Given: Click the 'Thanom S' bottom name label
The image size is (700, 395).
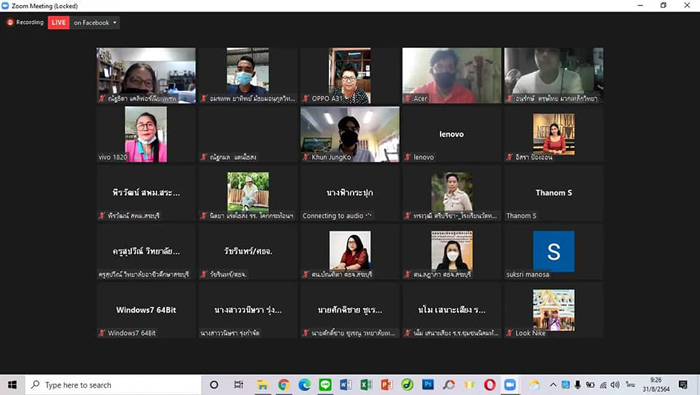Looking at the screenshot, I should [x=521, y=216].
